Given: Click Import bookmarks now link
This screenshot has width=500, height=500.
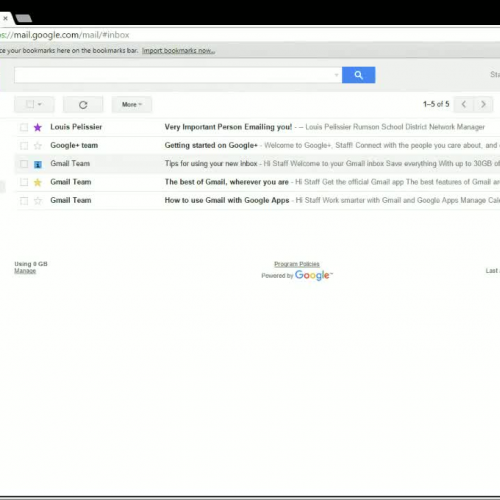Looking at the screenshot, I should coord(178,51).
